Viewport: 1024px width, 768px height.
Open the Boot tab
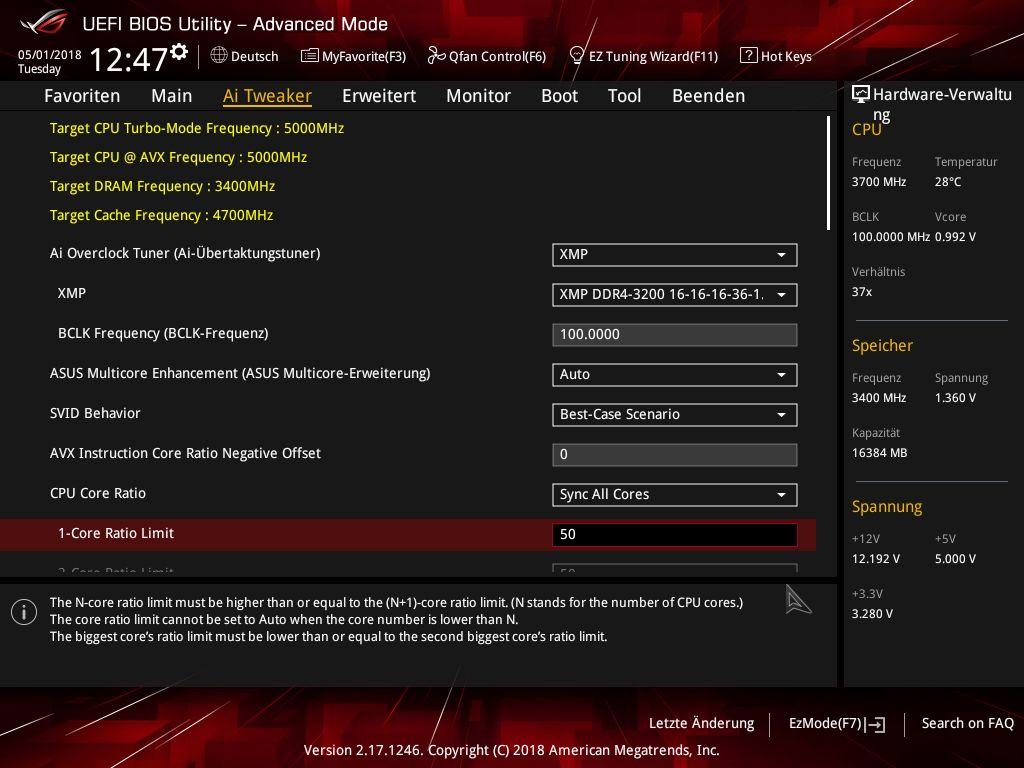tap(560, 96)
